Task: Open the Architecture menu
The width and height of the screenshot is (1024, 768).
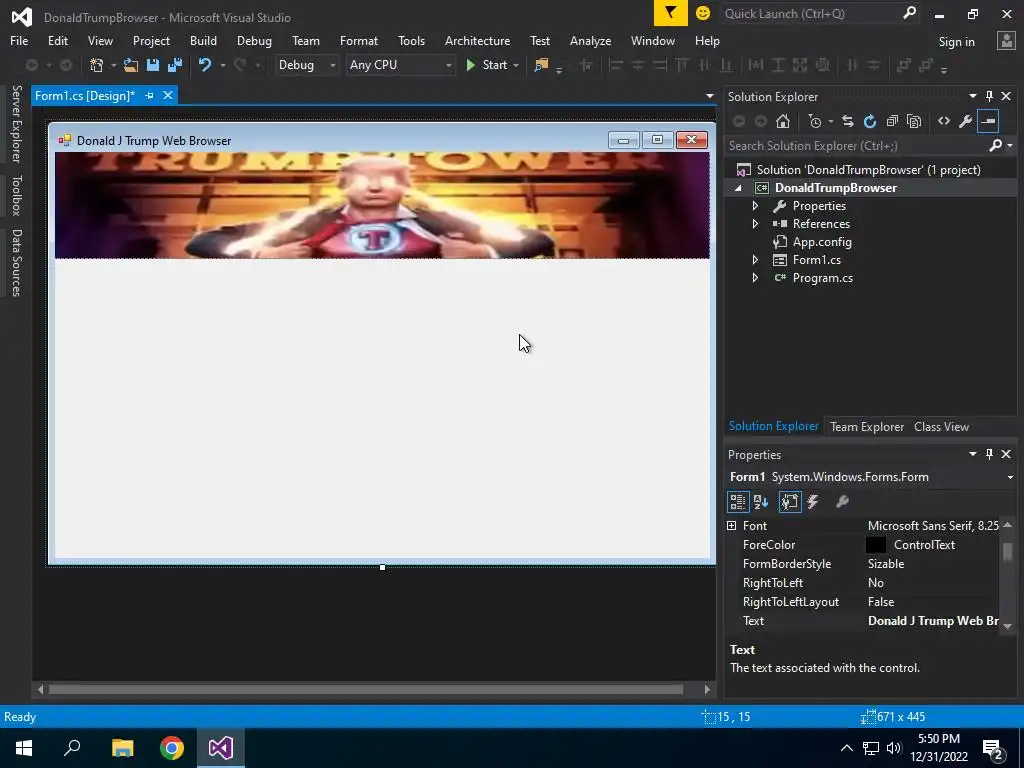Action: click(477, 40)
